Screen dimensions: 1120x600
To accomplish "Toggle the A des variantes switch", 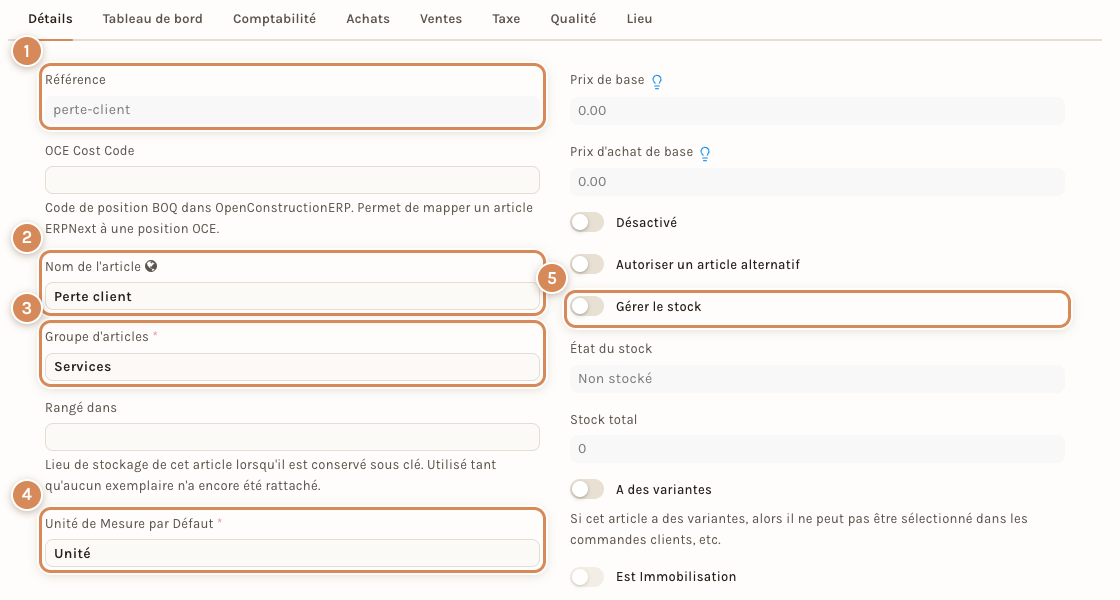I will coord(587,489).
